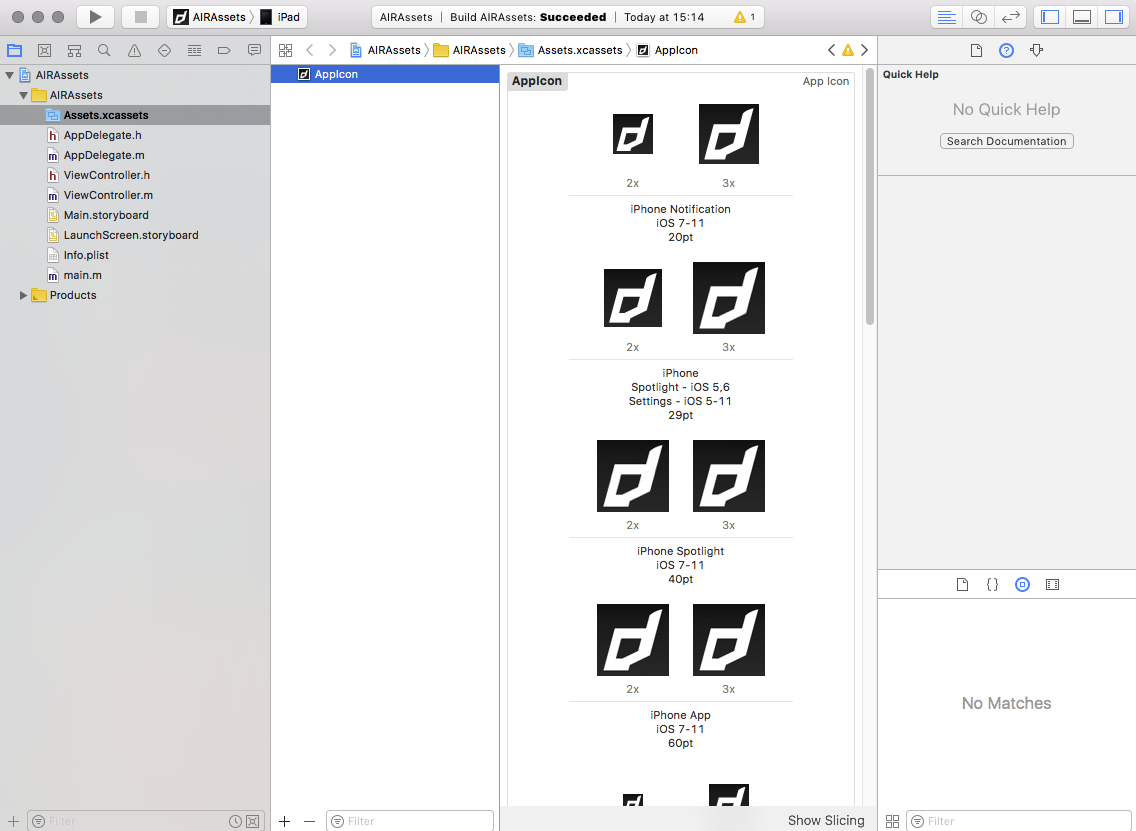1136x831 pixels.
Task: Select iPhone Spotlight 40pt 3x icon
Action: tap(729, 476)
